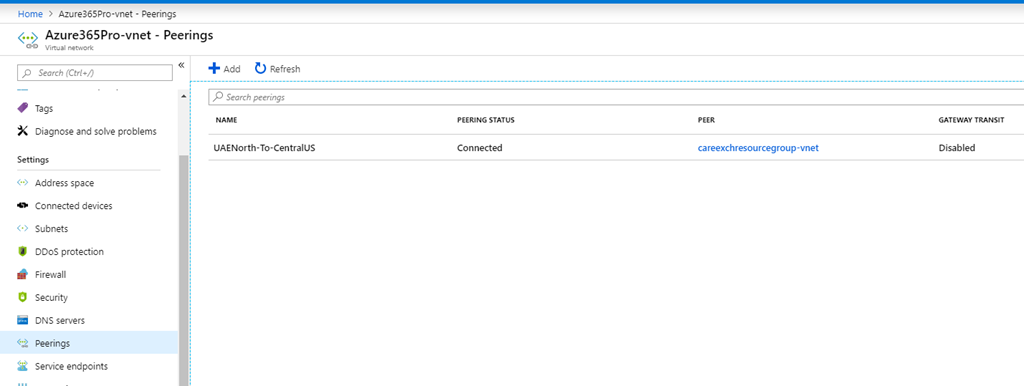Click the DNS servers icon

tap(22, 320)
